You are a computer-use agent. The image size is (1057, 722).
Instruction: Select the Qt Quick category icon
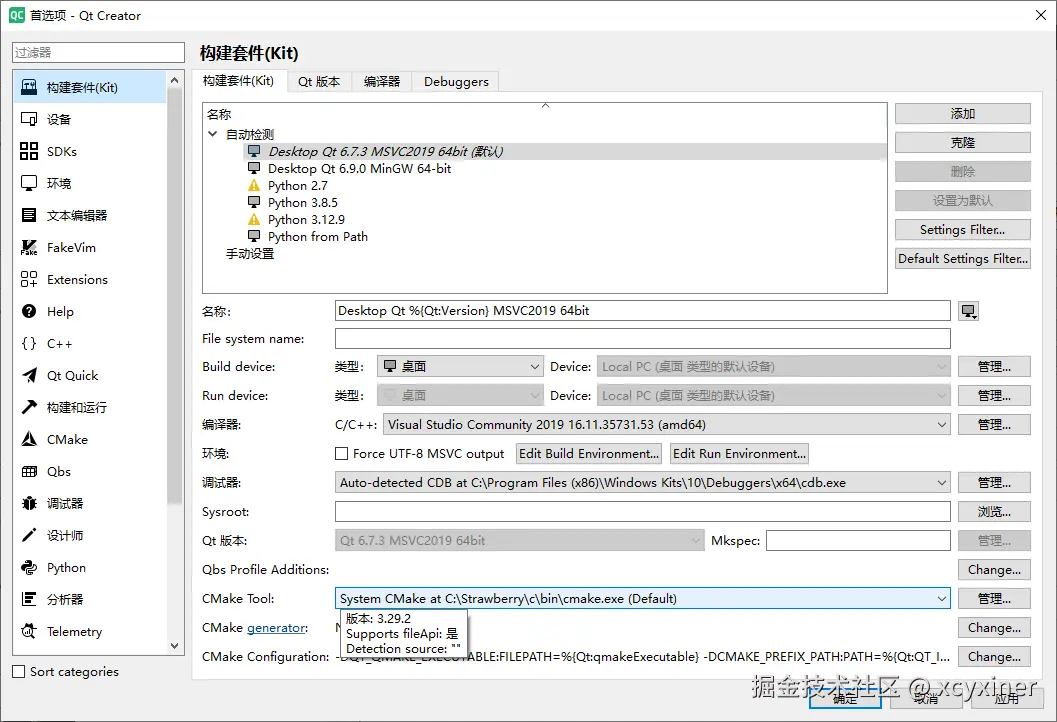(29, 375)
